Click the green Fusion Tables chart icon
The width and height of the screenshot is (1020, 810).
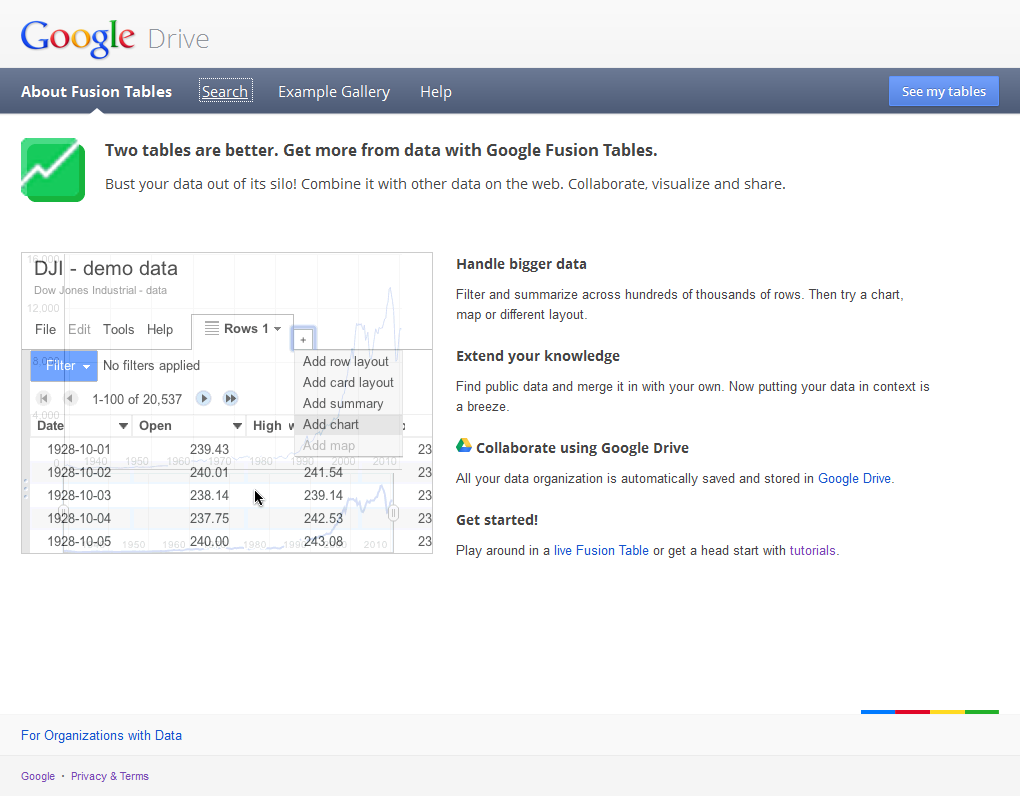(x=53, y=170)
